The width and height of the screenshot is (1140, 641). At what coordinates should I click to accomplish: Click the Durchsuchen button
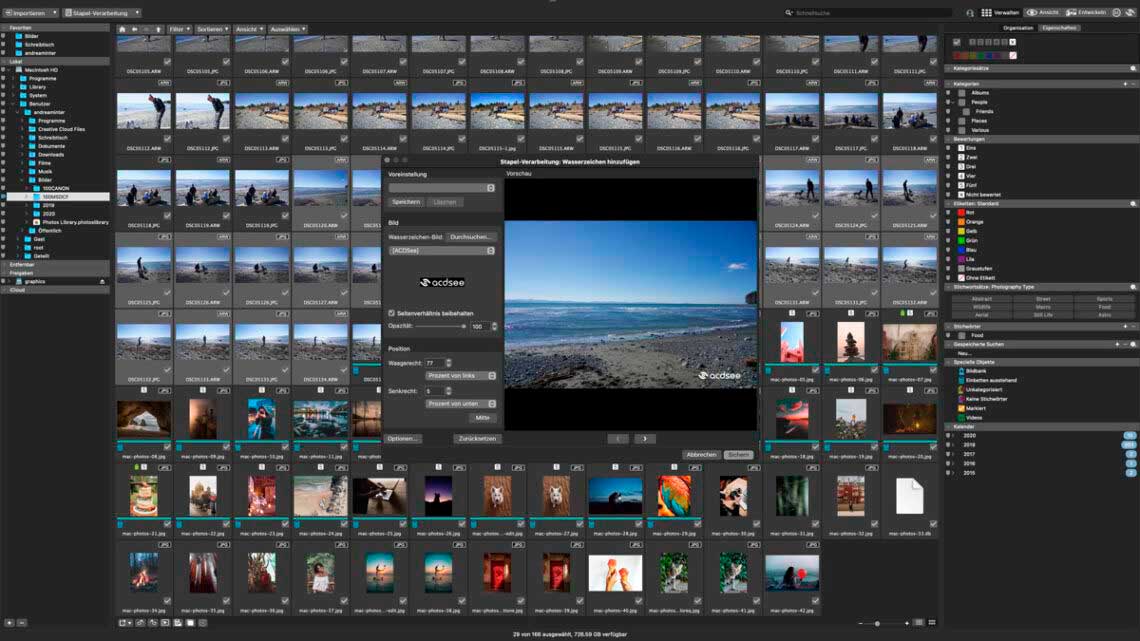[x=471, y=237]
